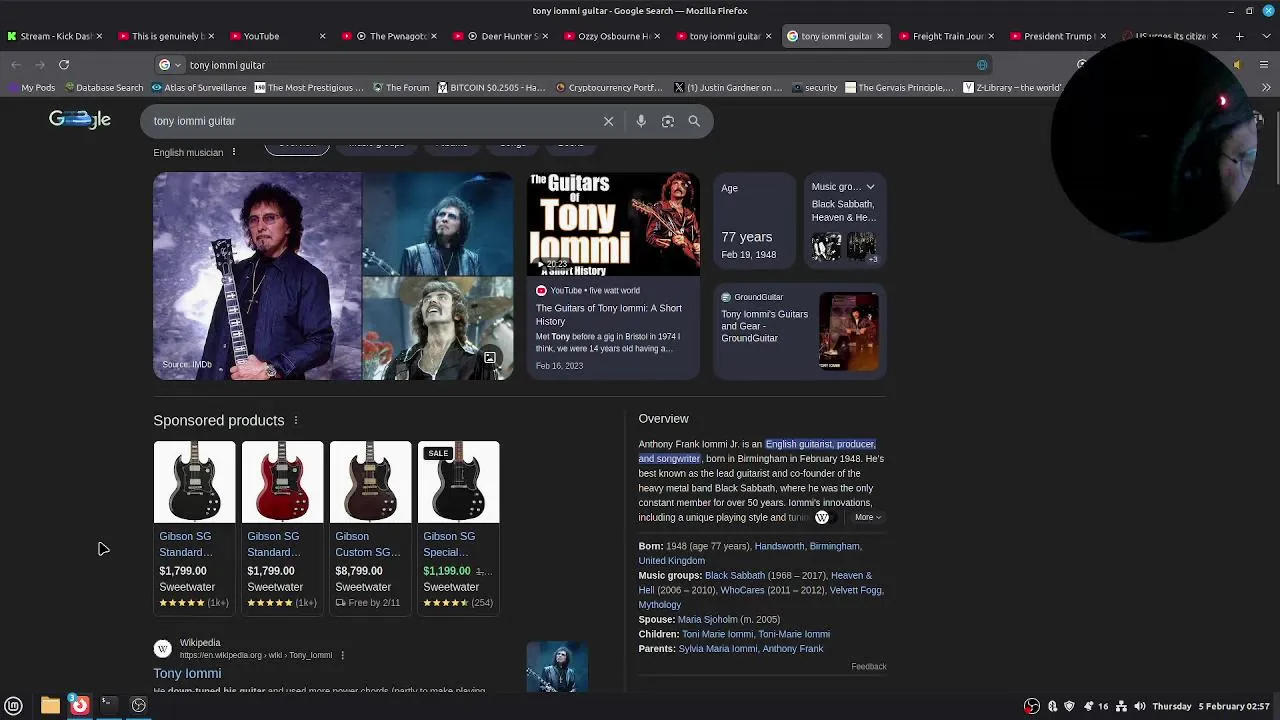The height and width of the screenshot is (720, 1280).
Task: Close the The Pwnagotchi tab
Action: coord(434,36)
